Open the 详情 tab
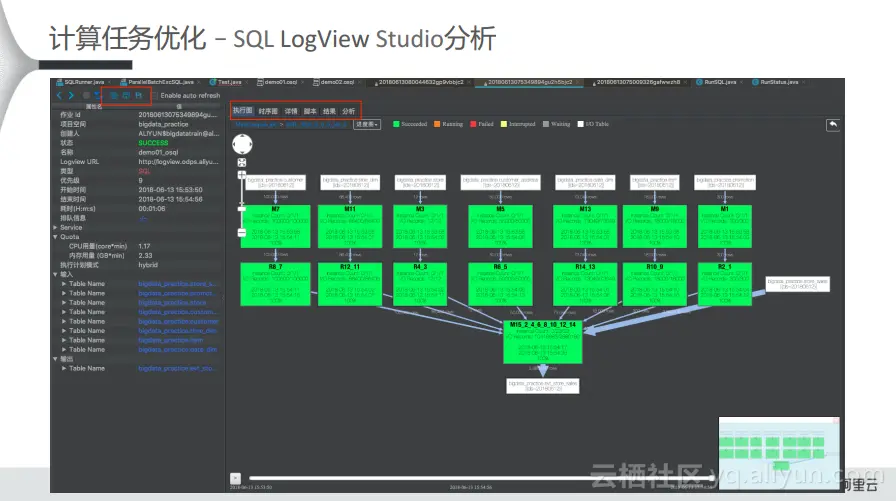This screenshot has height=501, width=896. [291, 111]
